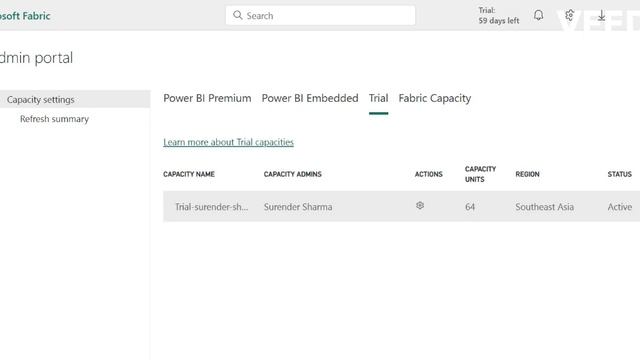Open the Fabric Capacity tab

pyautogui.click(x=435, y=98)
